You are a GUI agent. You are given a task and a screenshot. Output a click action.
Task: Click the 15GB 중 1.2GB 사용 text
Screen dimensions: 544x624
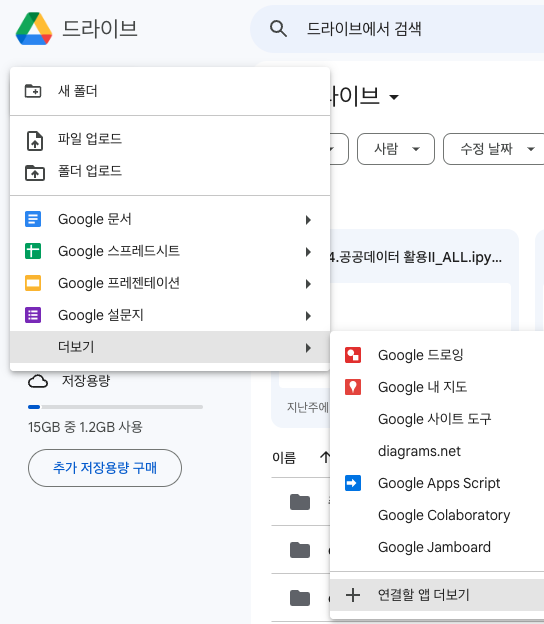click(x=85, y=427)
